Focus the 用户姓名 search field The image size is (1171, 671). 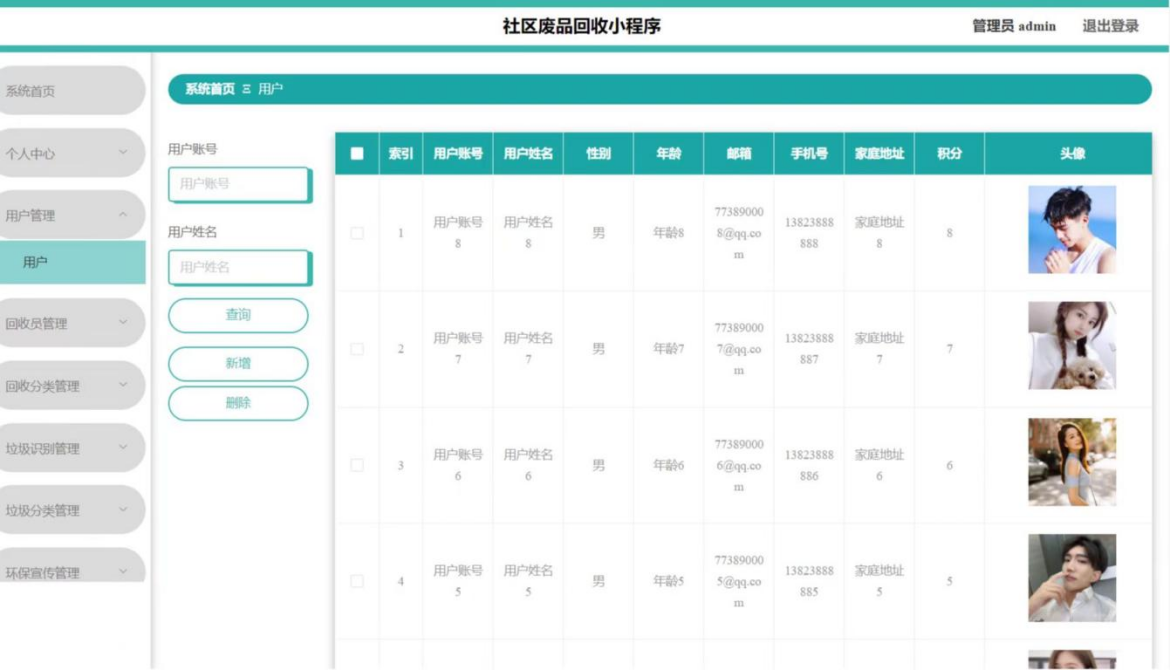pyautogui.click(x=239, y=268)
